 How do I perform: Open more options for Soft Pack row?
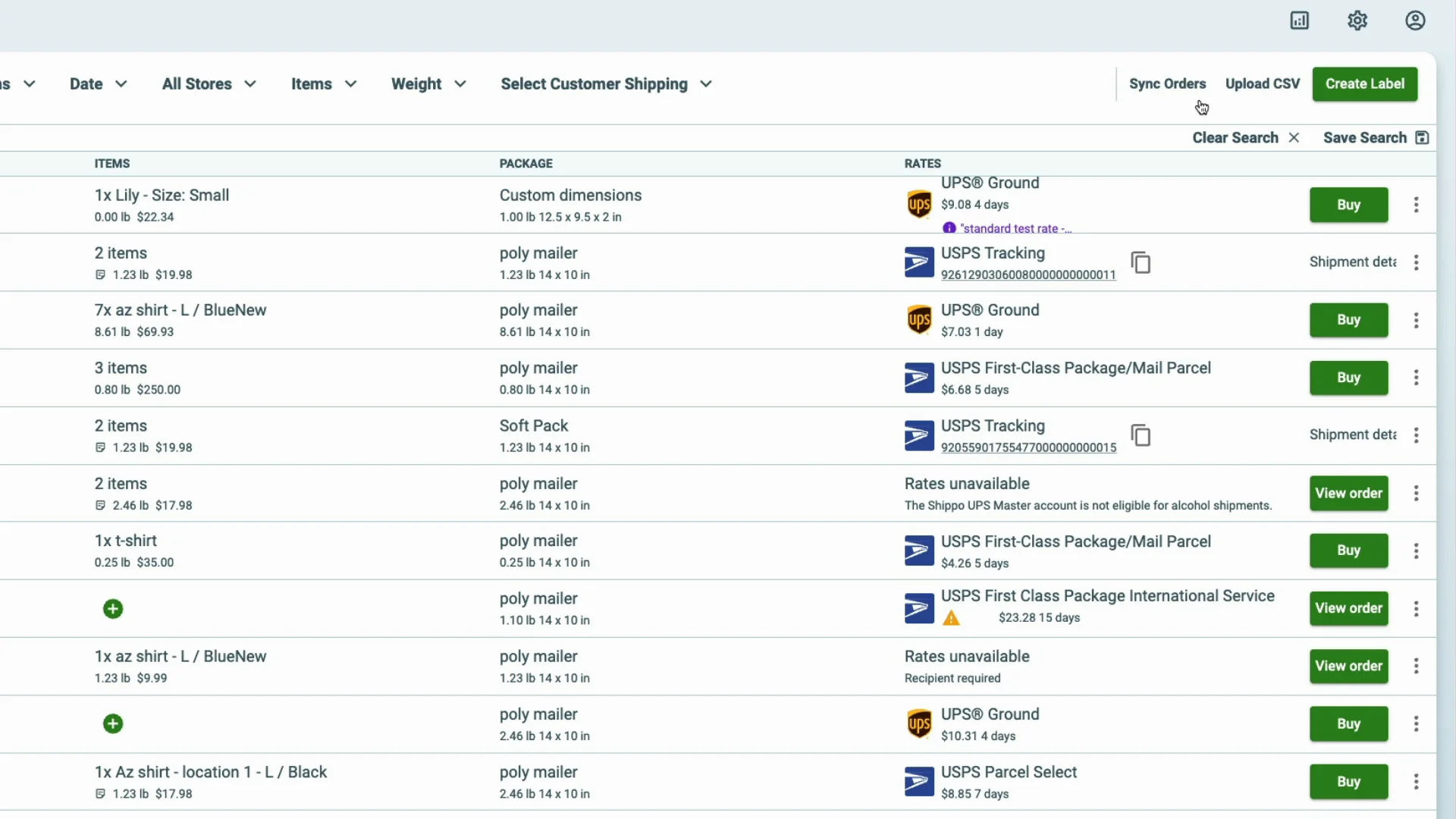[x=1416, y=435]
